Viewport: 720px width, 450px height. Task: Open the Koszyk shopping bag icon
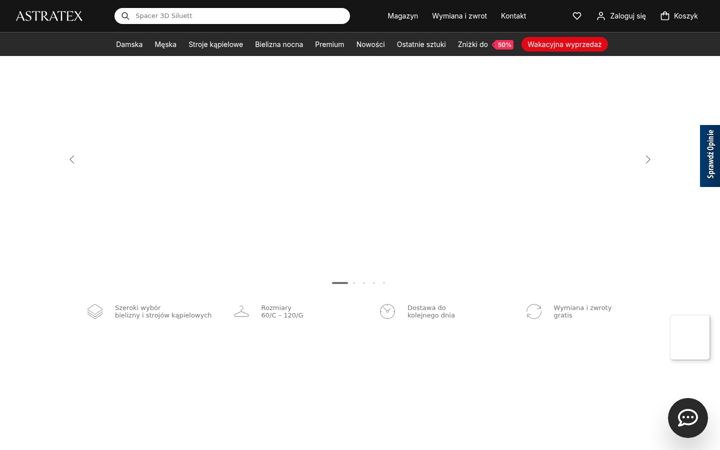(x=664, y=16)
